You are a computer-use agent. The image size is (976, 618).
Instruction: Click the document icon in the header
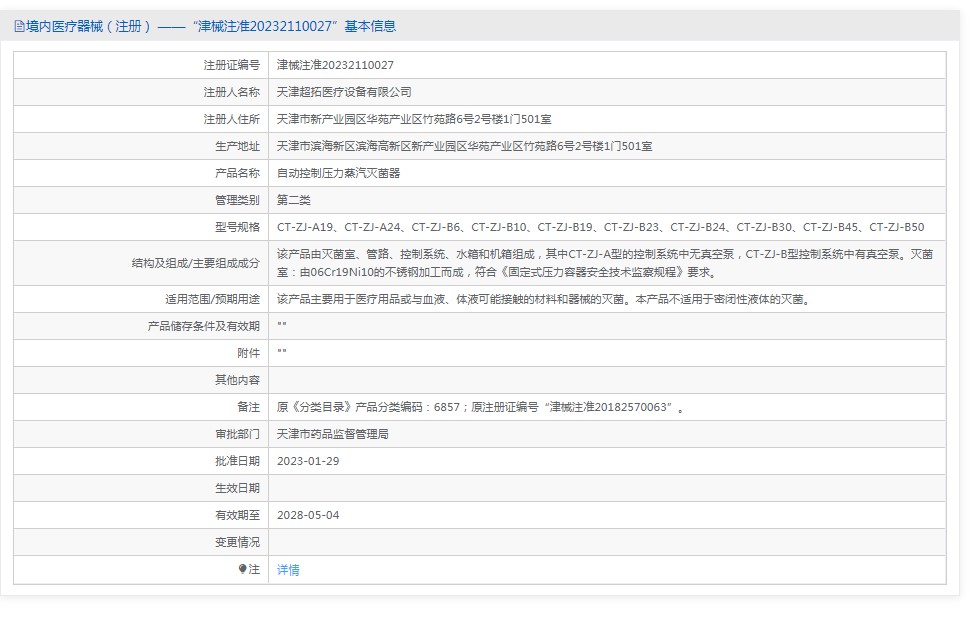19,27
